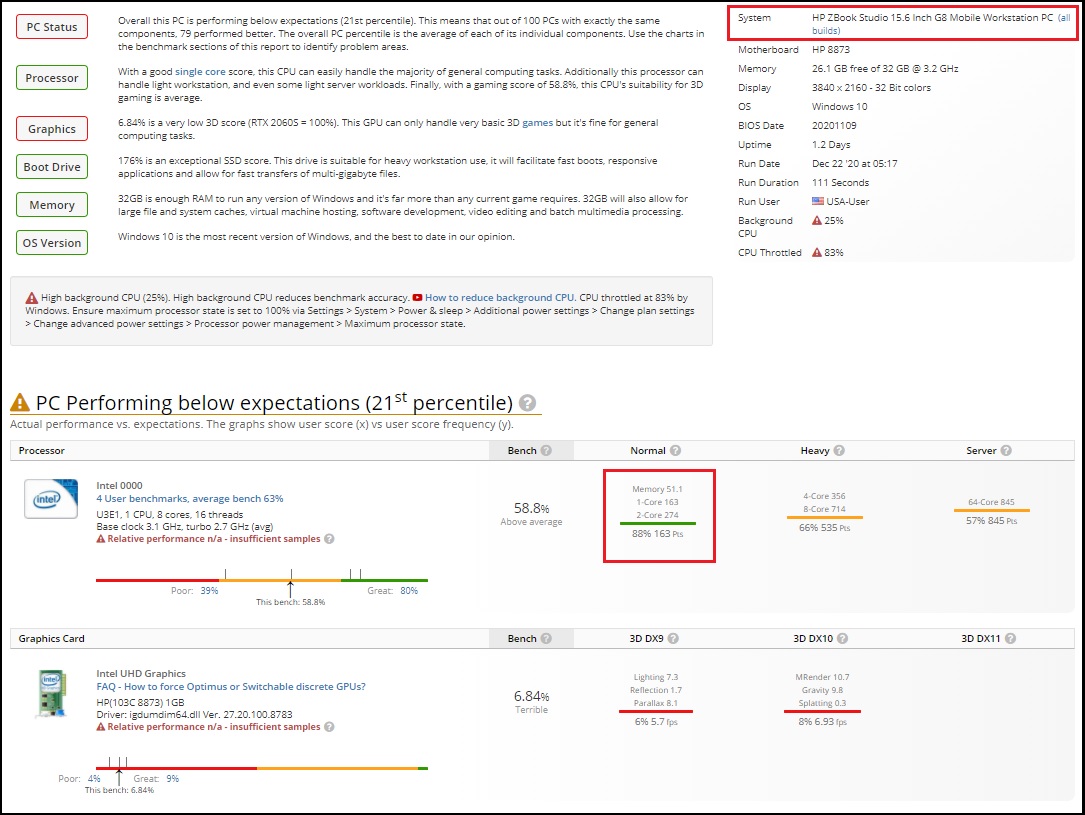This screenshot has height=815, width=1085.
Task: Click the PC Status button
Action: (x=52, y=27)
